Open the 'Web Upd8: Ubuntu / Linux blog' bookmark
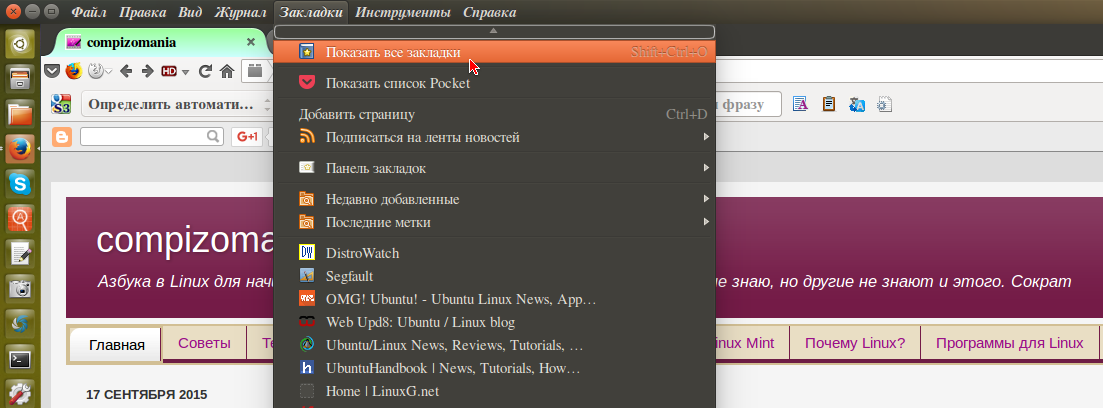1103x408 pixels. tap(495, 322)
